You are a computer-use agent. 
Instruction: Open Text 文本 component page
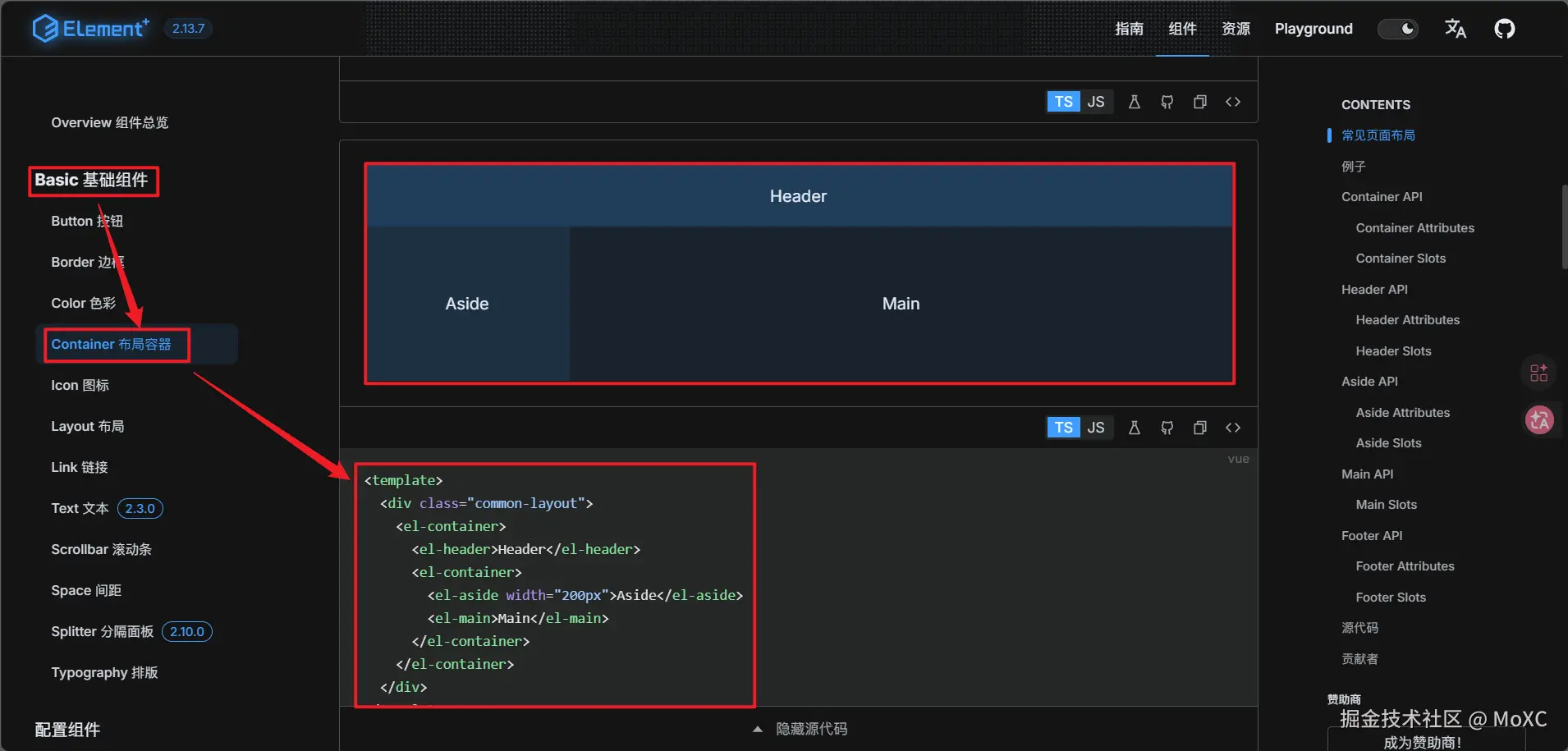(80, 508)
